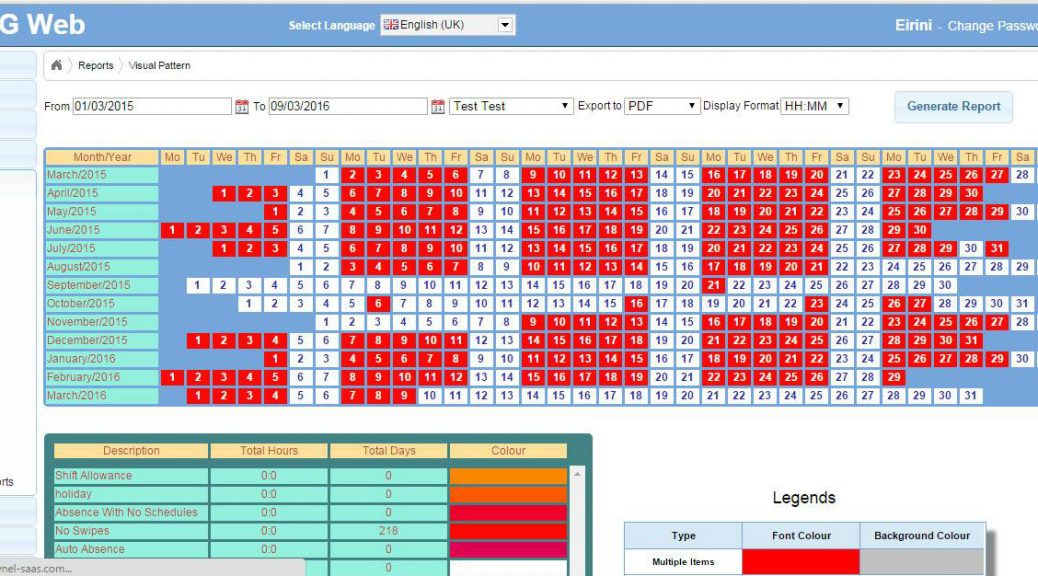Click the home icon in the breadcrumb

[57, 66]
